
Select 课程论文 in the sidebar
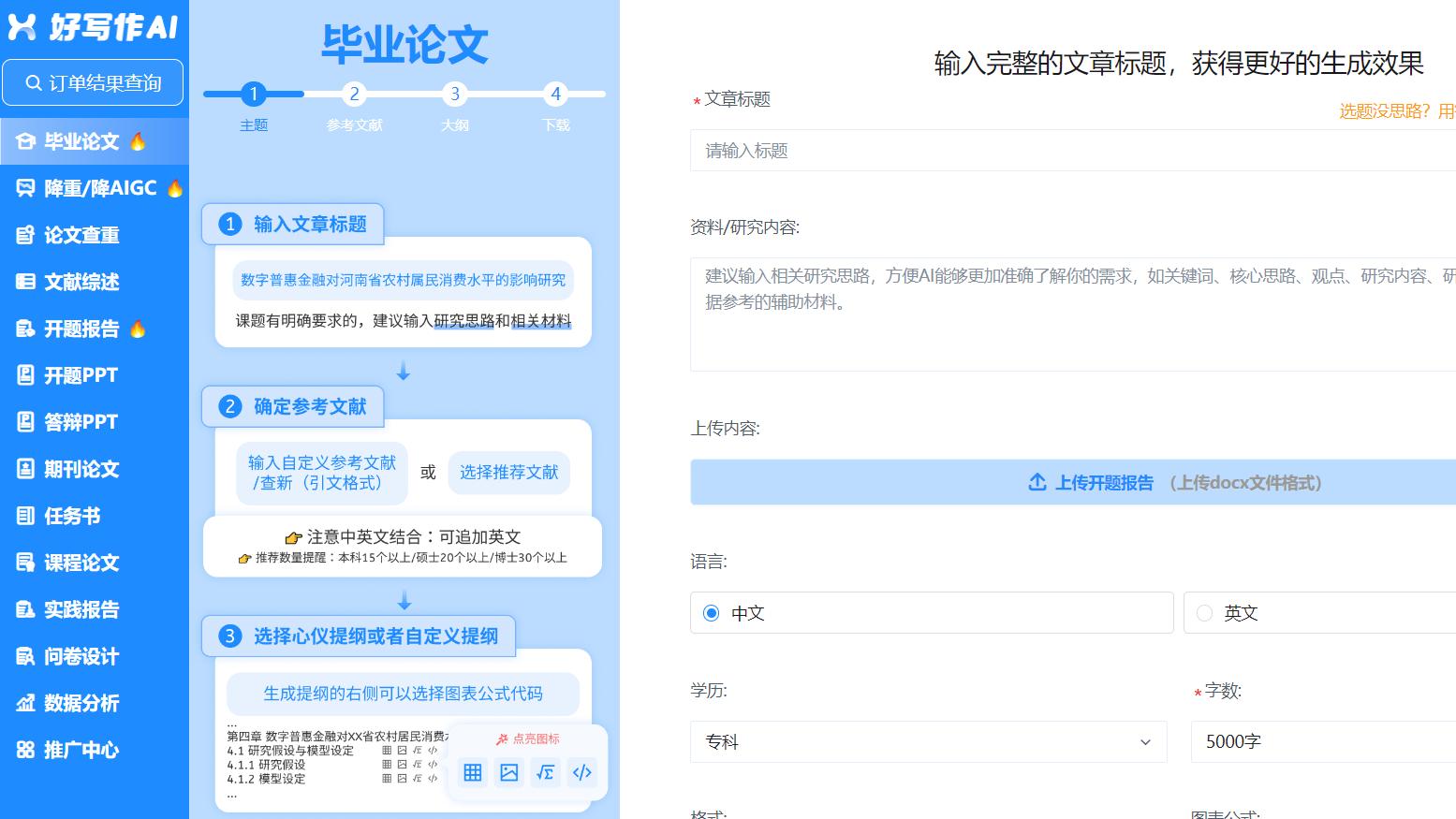(x=84, y=563)
